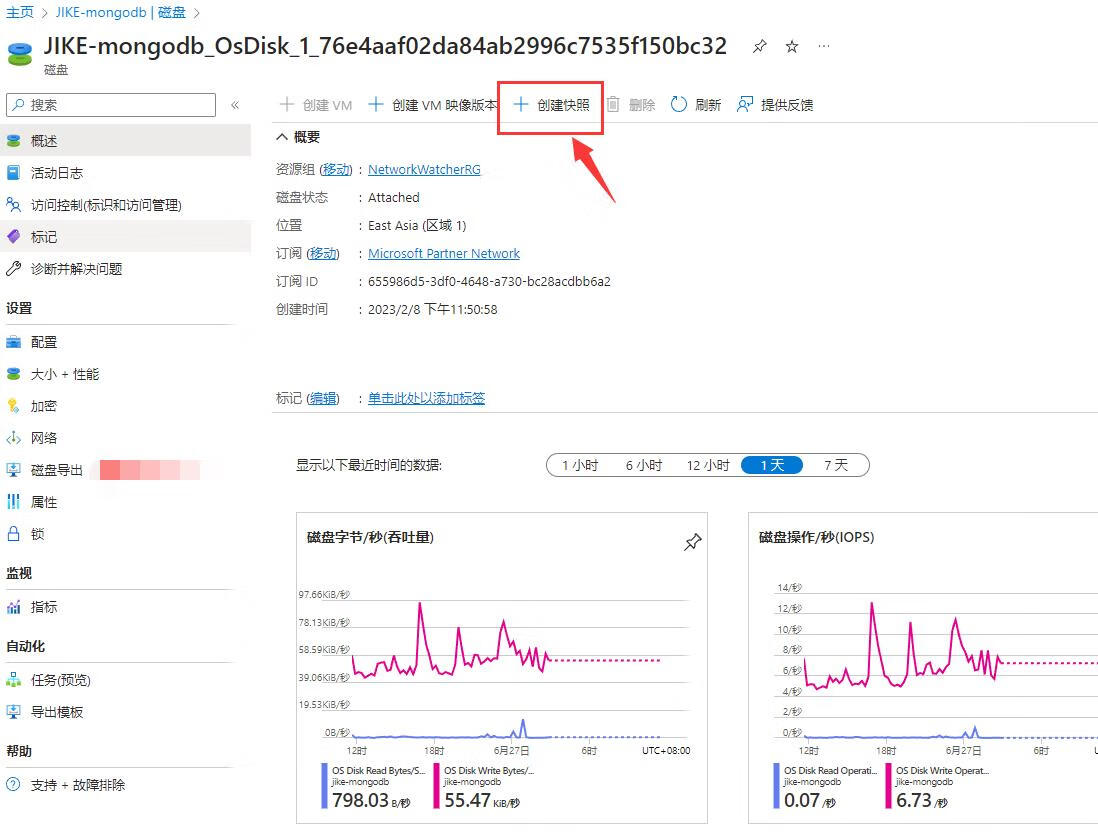Open the 加密 encryption settings
Image resolution: width=1098 pixels, height=837 pixels.
tap(125, 406)
